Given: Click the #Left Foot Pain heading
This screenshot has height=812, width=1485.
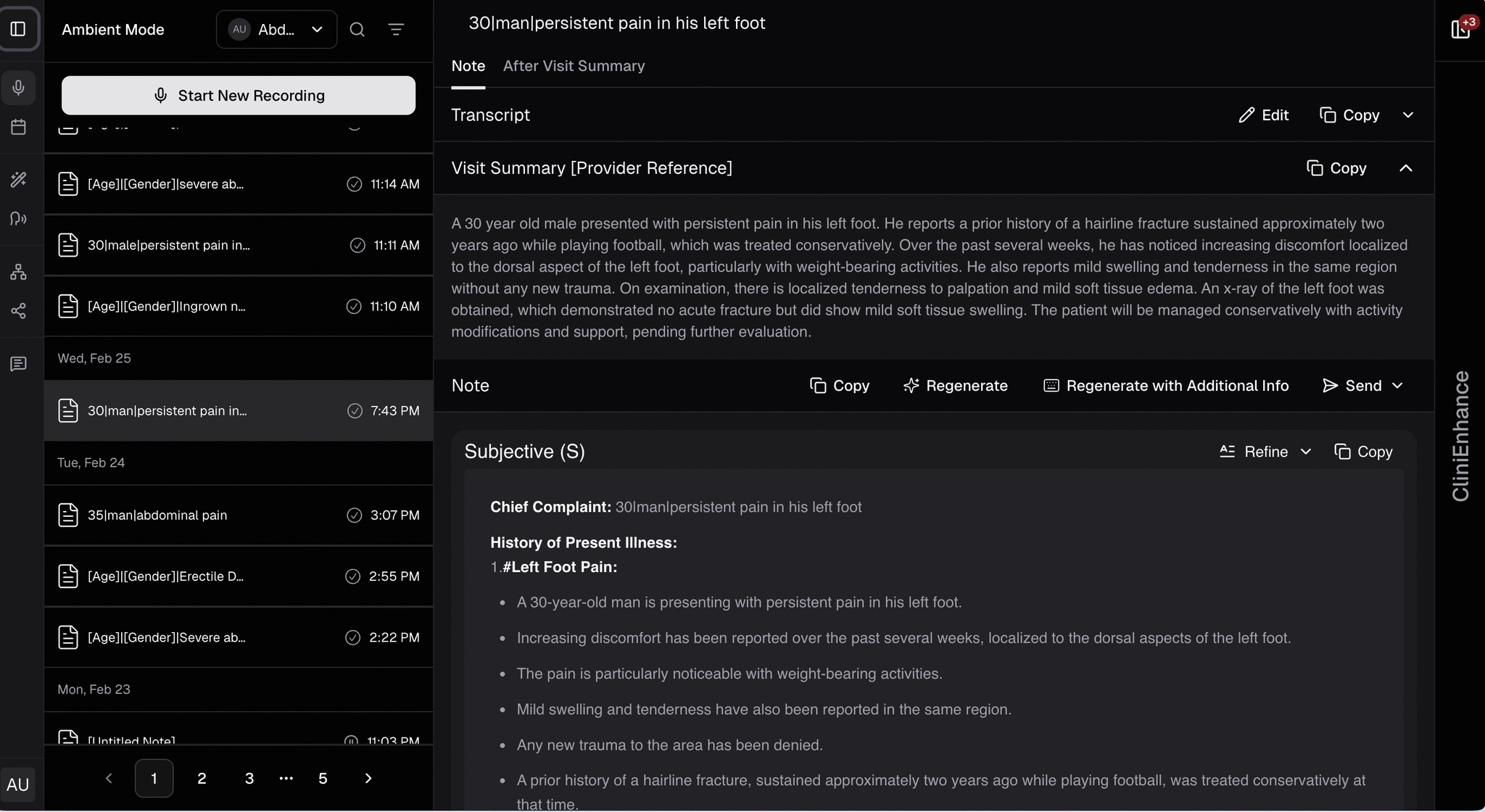Looking at the screenshot, I should point(560,567).
